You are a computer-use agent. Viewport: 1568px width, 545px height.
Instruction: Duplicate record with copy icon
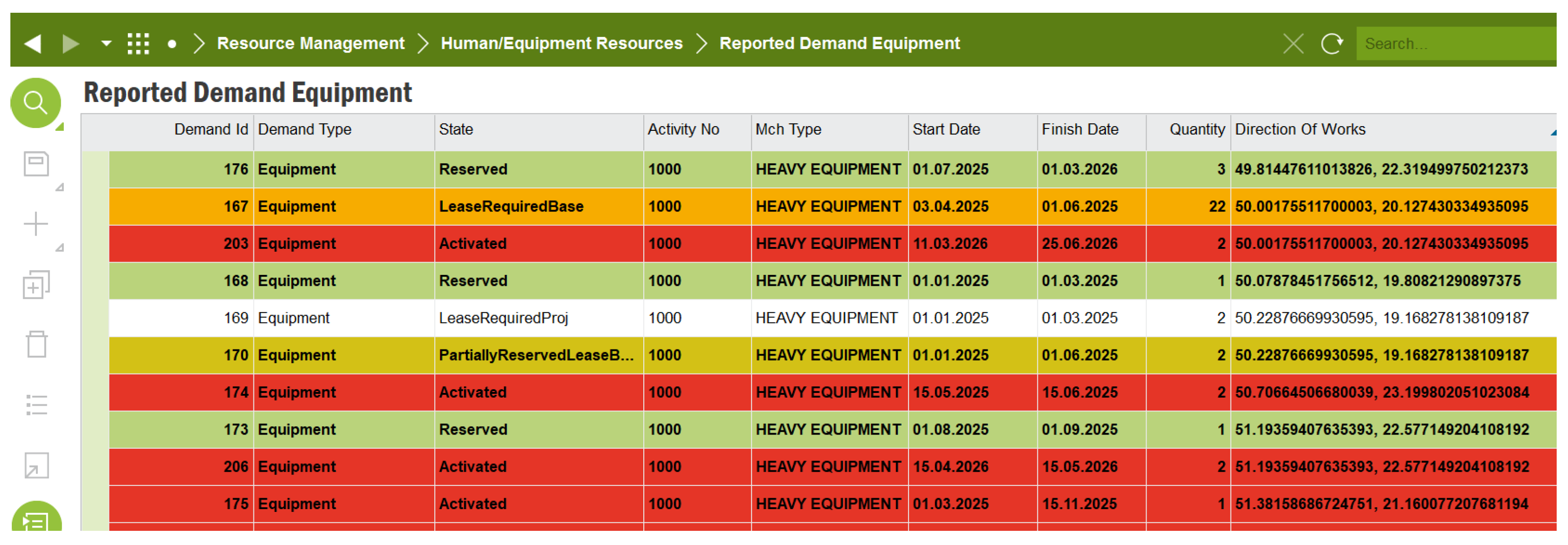(x=36, y=284)
